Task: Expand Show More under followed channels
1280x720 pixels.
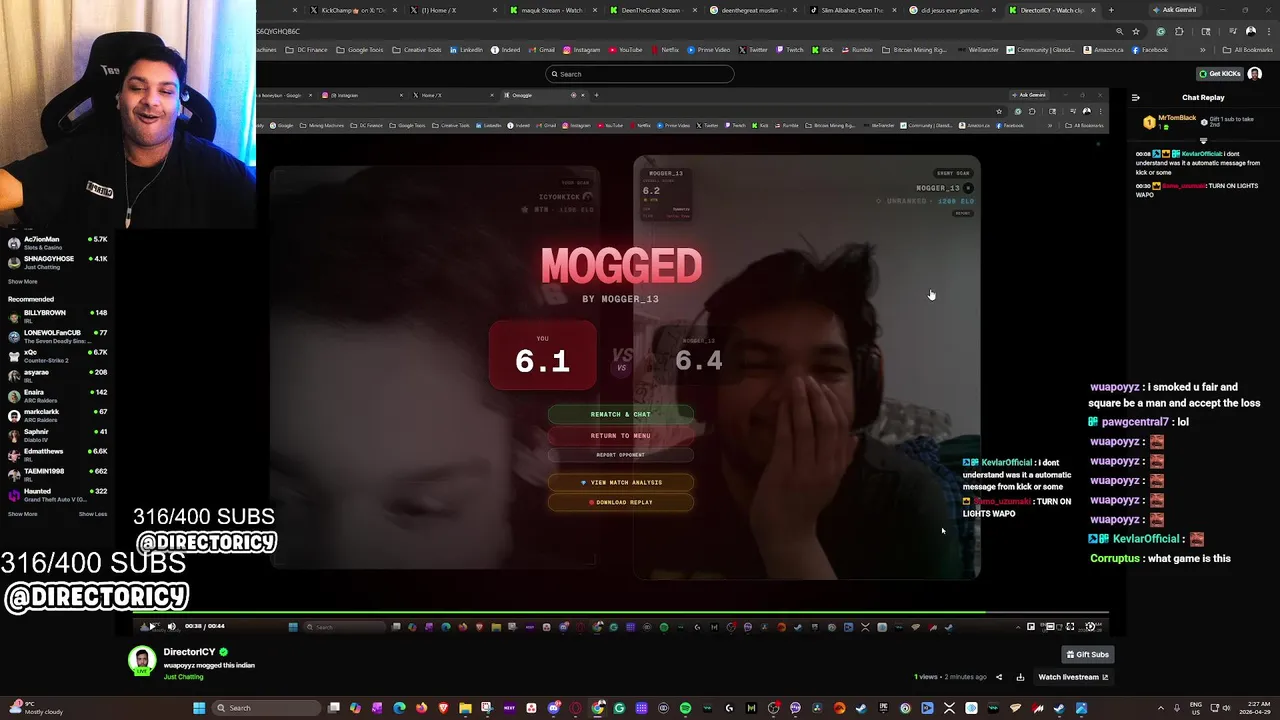Action: [23, 281]
